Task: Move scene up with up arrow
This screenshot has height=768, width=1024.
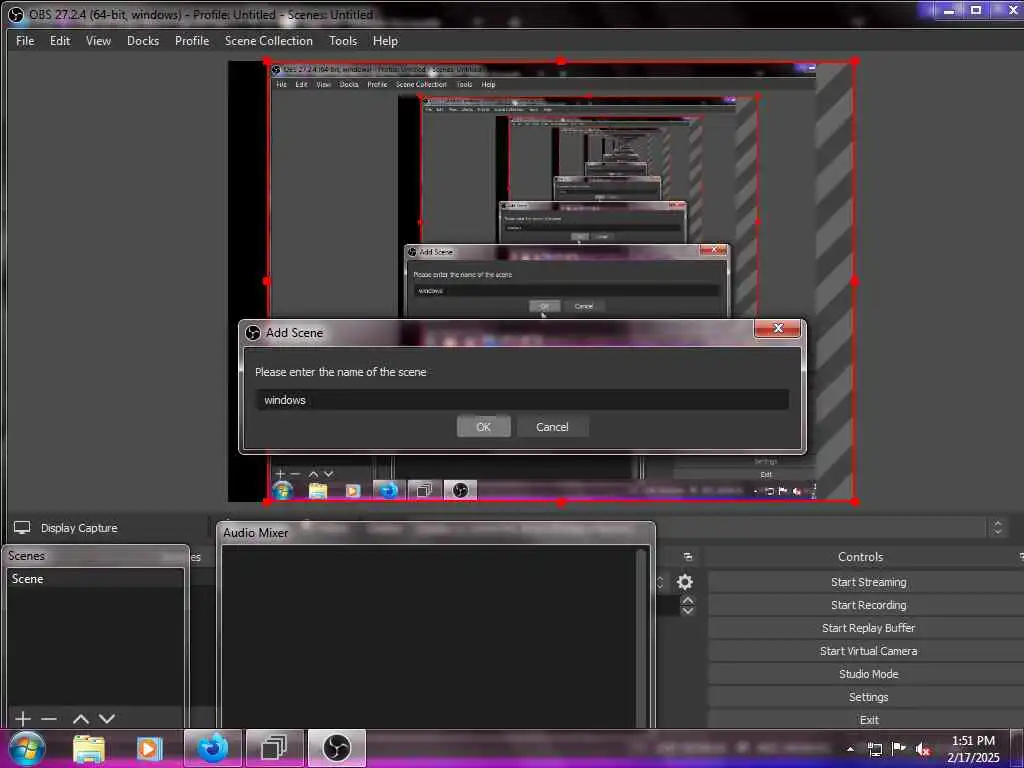Action: 80,718
